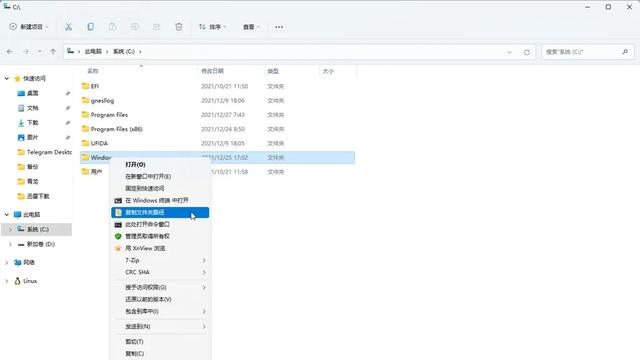Expand the 7-Zip submenu
Viewport: 640px width, 360px height.
[x=160, y=260]
